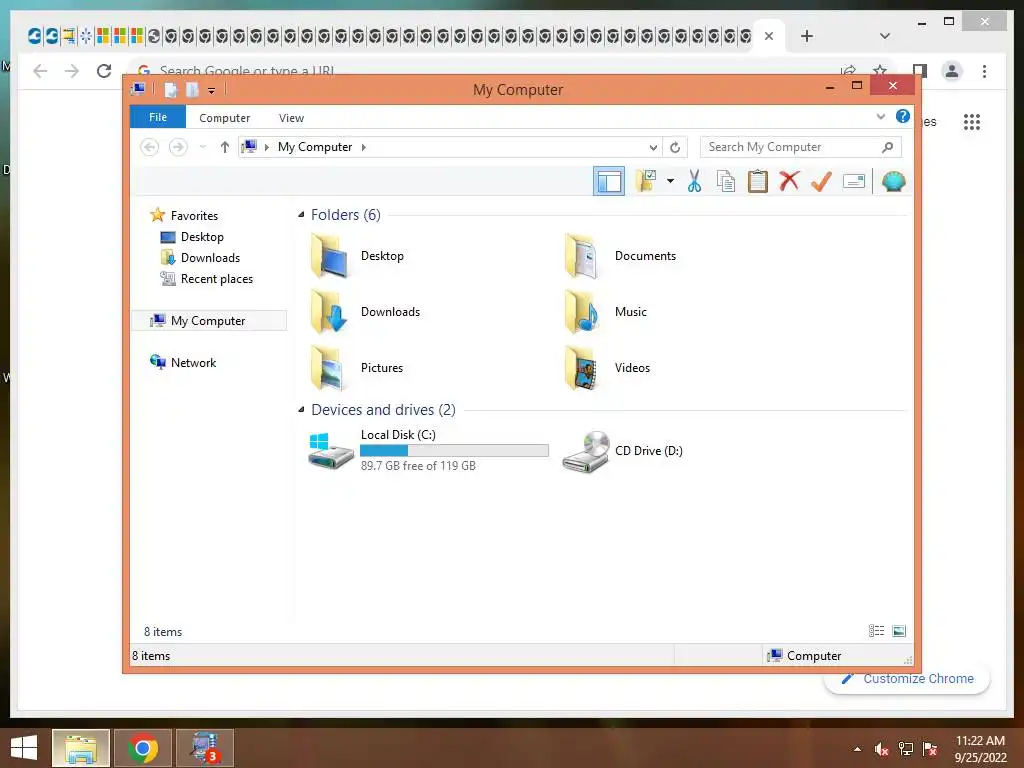Go up one level in explorer
1024x768 pixels.
point(225,147)
